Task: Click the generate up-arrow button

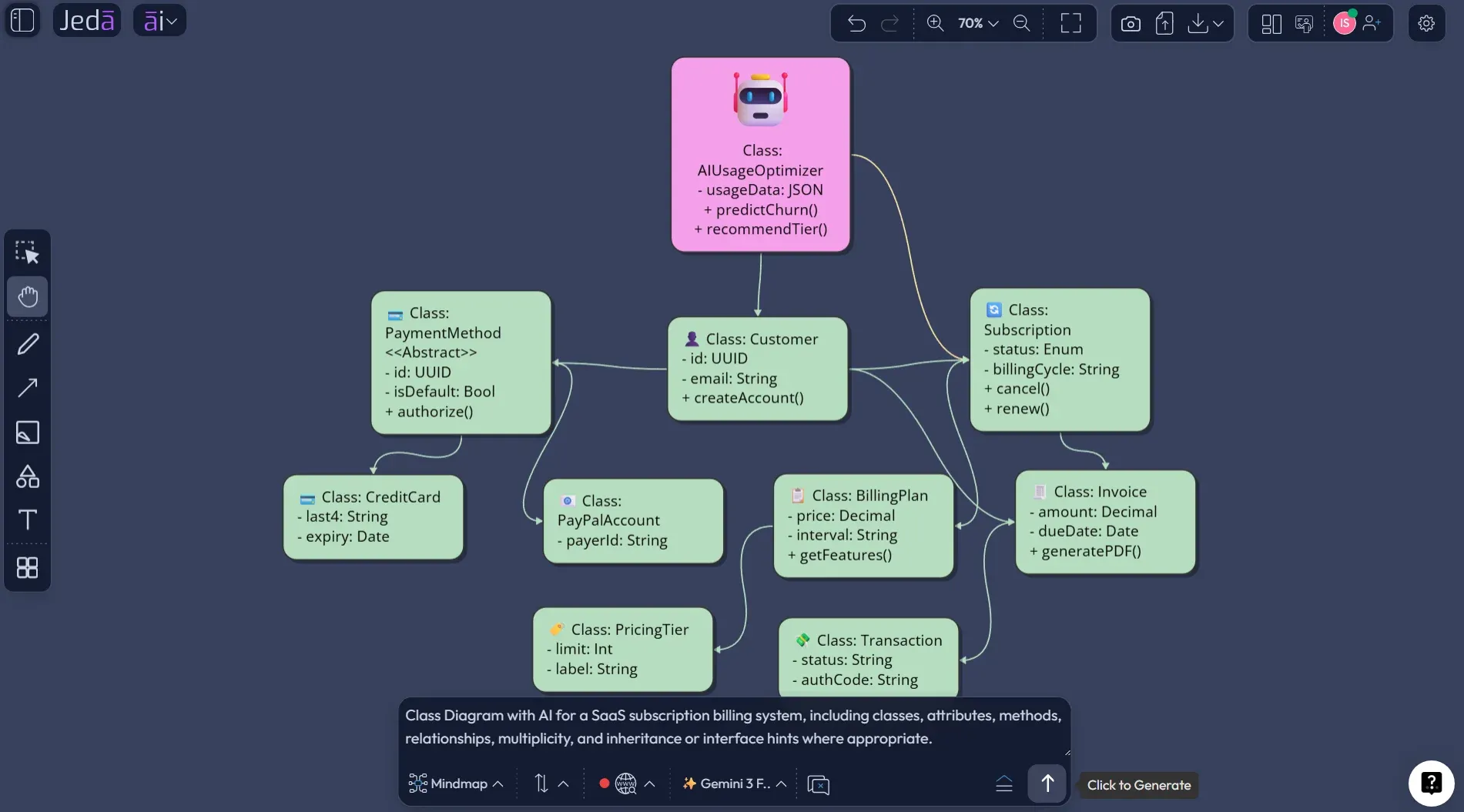Action: (x=1047, y=784)
